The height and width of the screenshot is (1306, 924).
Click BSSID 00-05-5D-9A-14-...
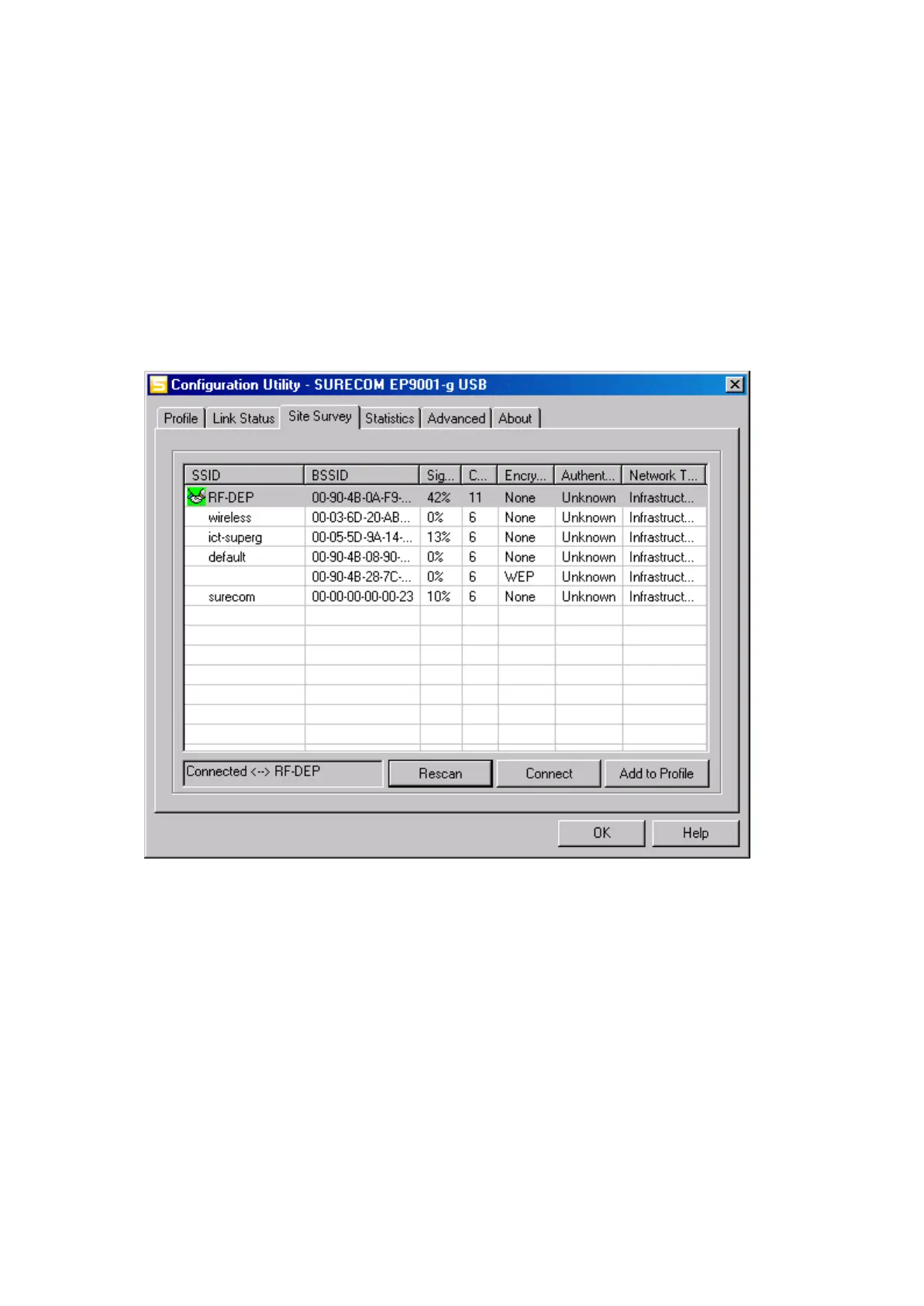click(x=362, y=537)
